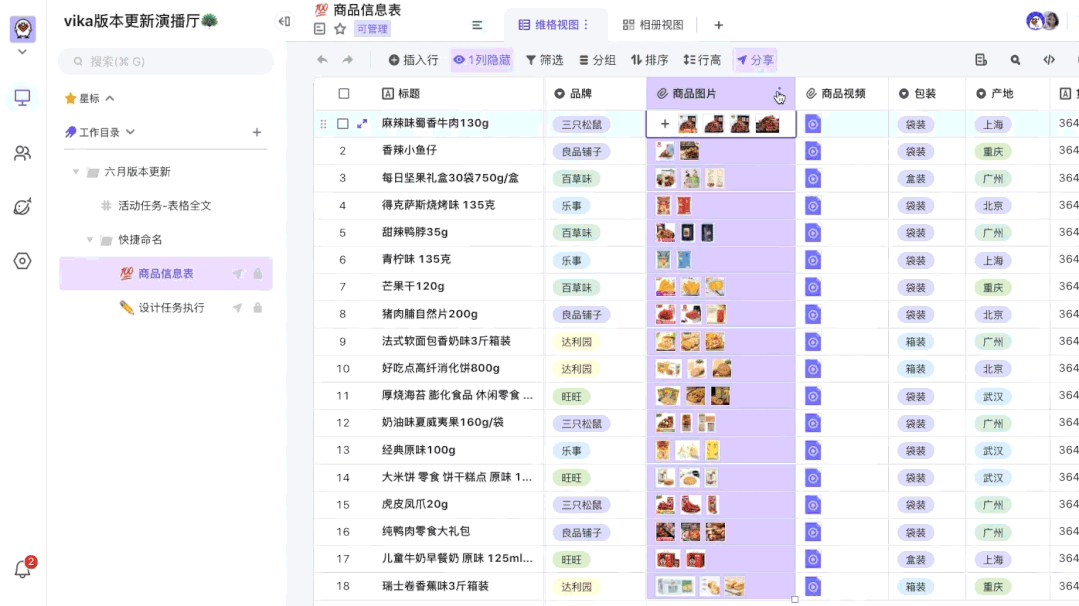This screenshot has width=1079, height=606.
Task: Add a new view with plus
Action: tap(718, 25)
